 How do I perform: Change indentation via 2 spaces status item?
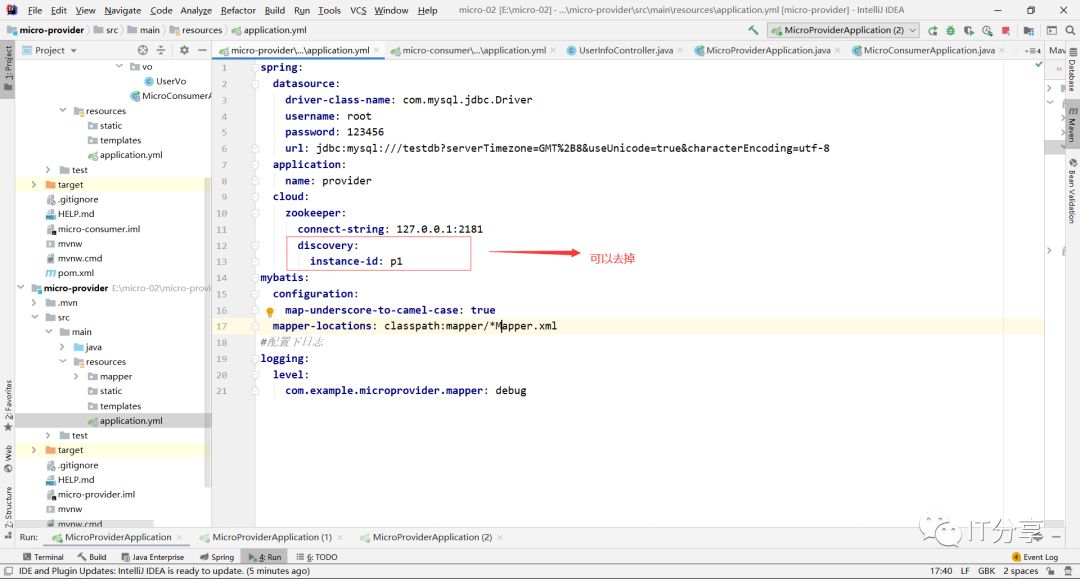coord(1020,571)
